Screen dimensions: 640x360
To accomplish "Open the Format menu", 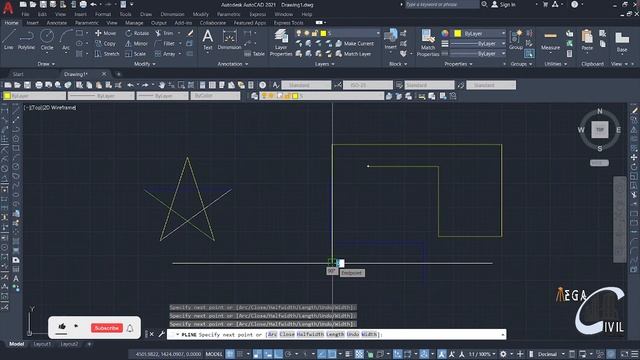I will pos(103,14).
